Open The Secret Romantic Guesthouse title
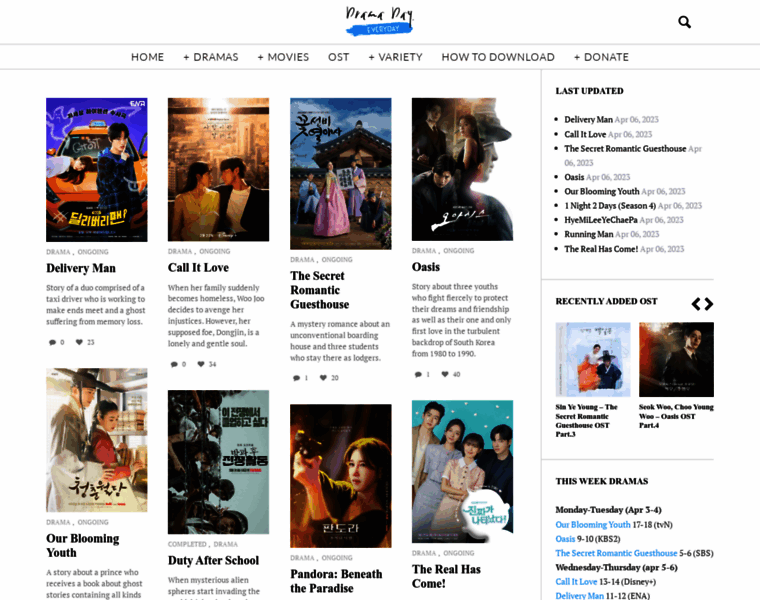The image size is (760, 600). 319,290
